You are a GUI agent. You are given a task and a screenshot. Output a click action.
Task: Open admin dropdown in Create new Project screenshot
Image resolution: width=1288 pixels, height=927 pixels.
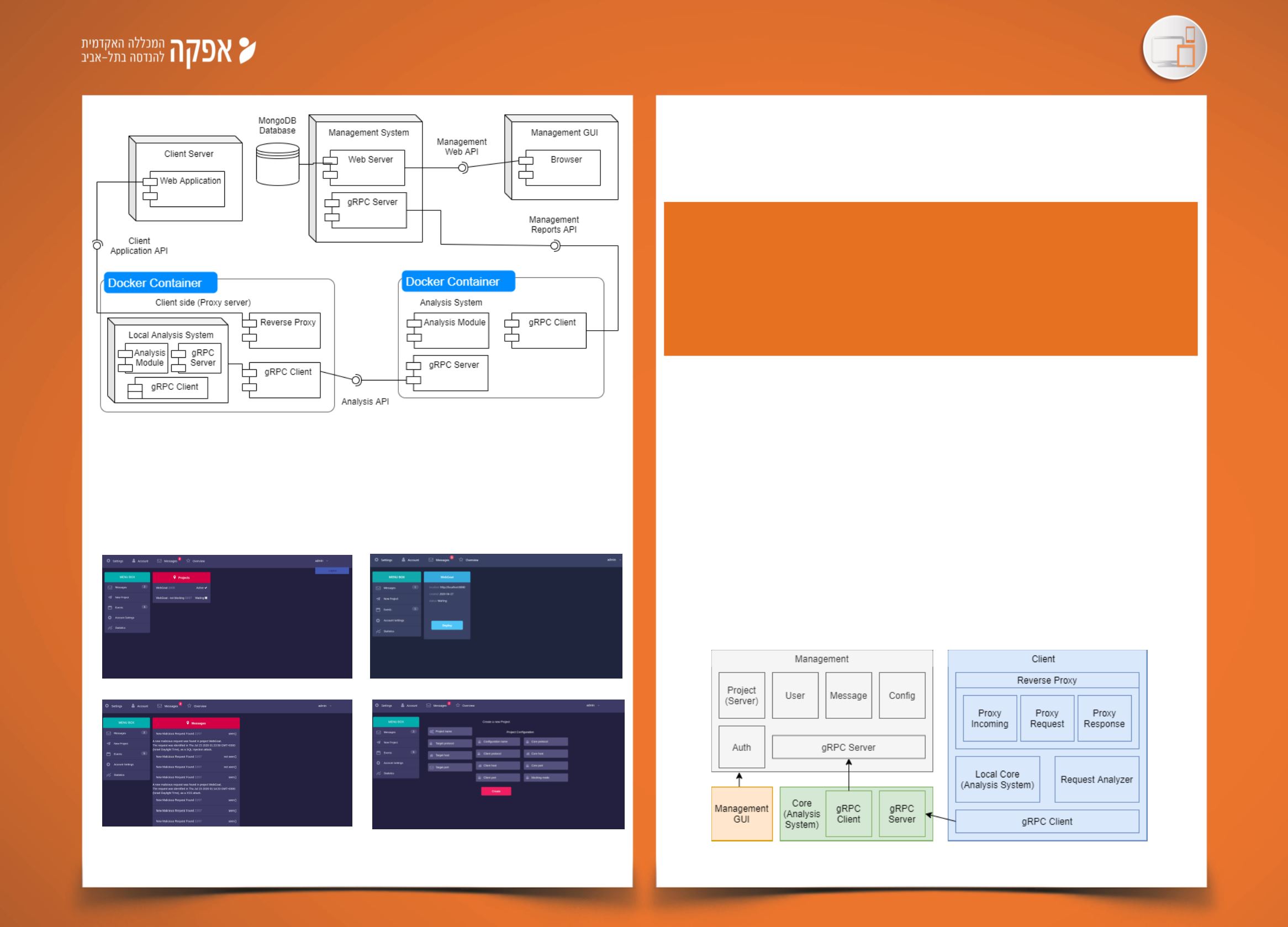[x=593, y=706]
